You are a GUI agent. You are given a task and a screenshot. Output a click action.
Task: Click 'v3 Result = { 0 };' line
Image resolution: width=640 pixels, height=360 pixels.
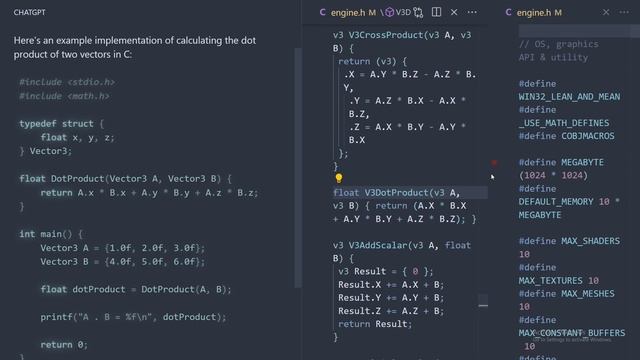[x=386, y=271]
